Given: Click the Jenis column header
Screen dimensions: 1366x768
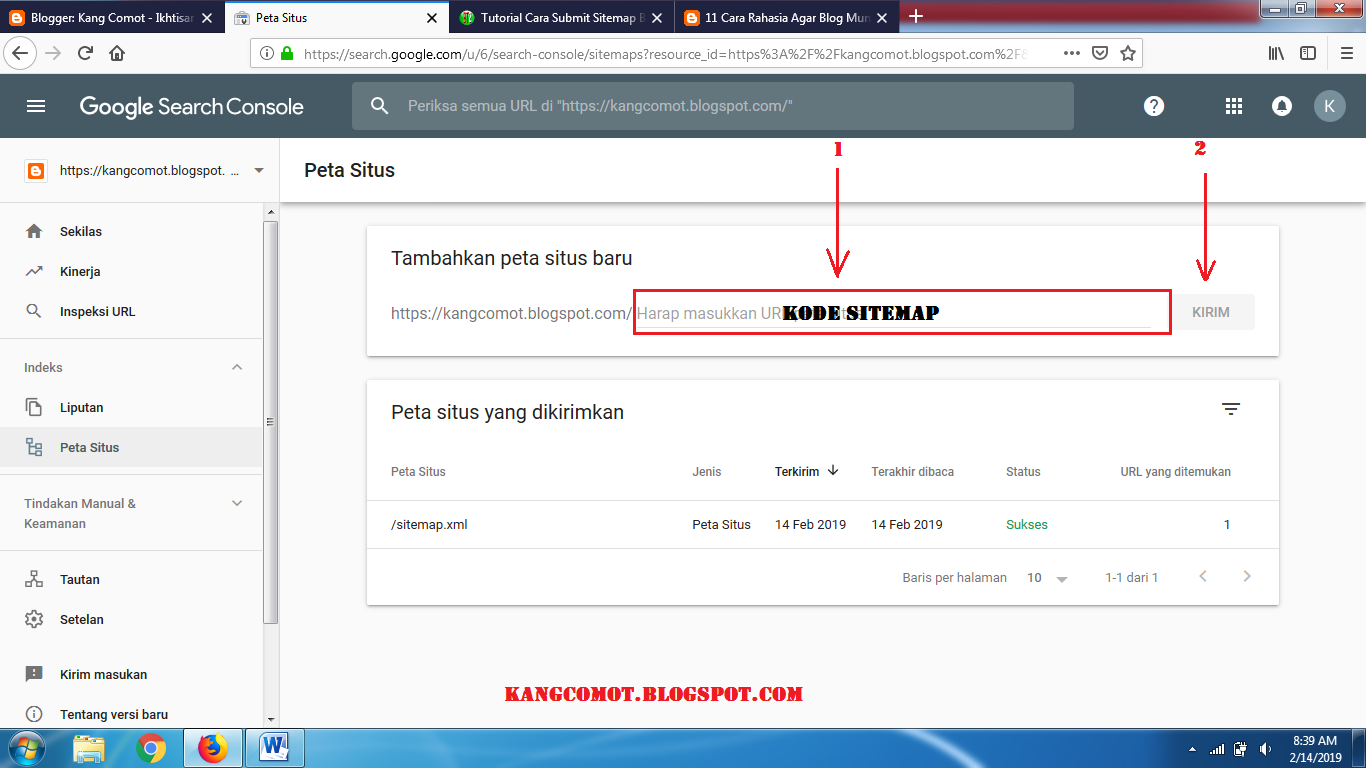Looking at the screenshot, I should tap(706, 471).
